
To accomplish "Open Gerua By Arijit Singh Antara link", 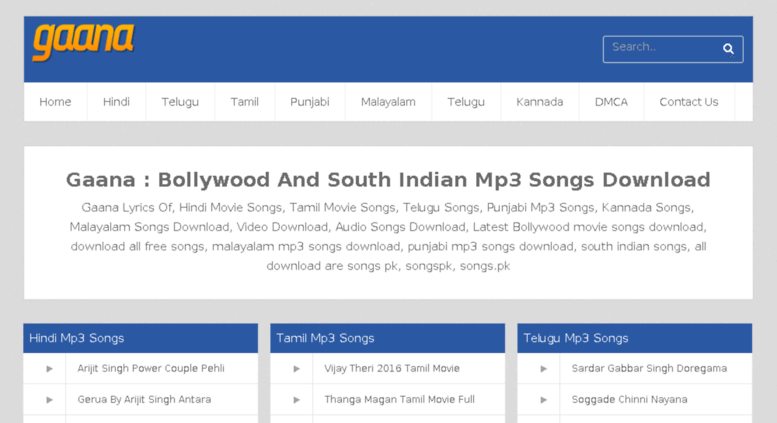I will coord(144,399).
